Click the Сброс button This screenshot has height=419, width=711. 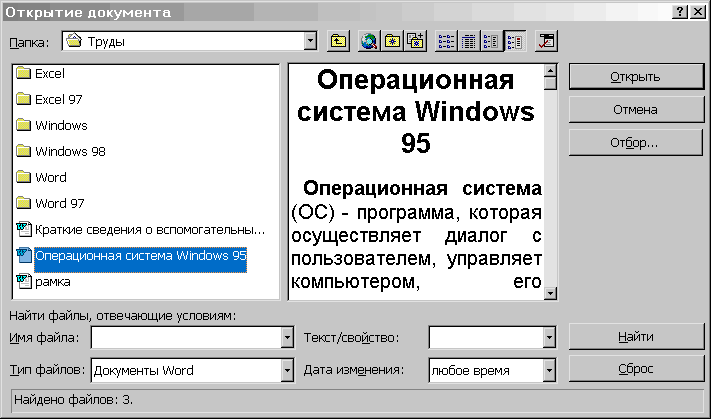pyautogui.click(x=636, y=370)
